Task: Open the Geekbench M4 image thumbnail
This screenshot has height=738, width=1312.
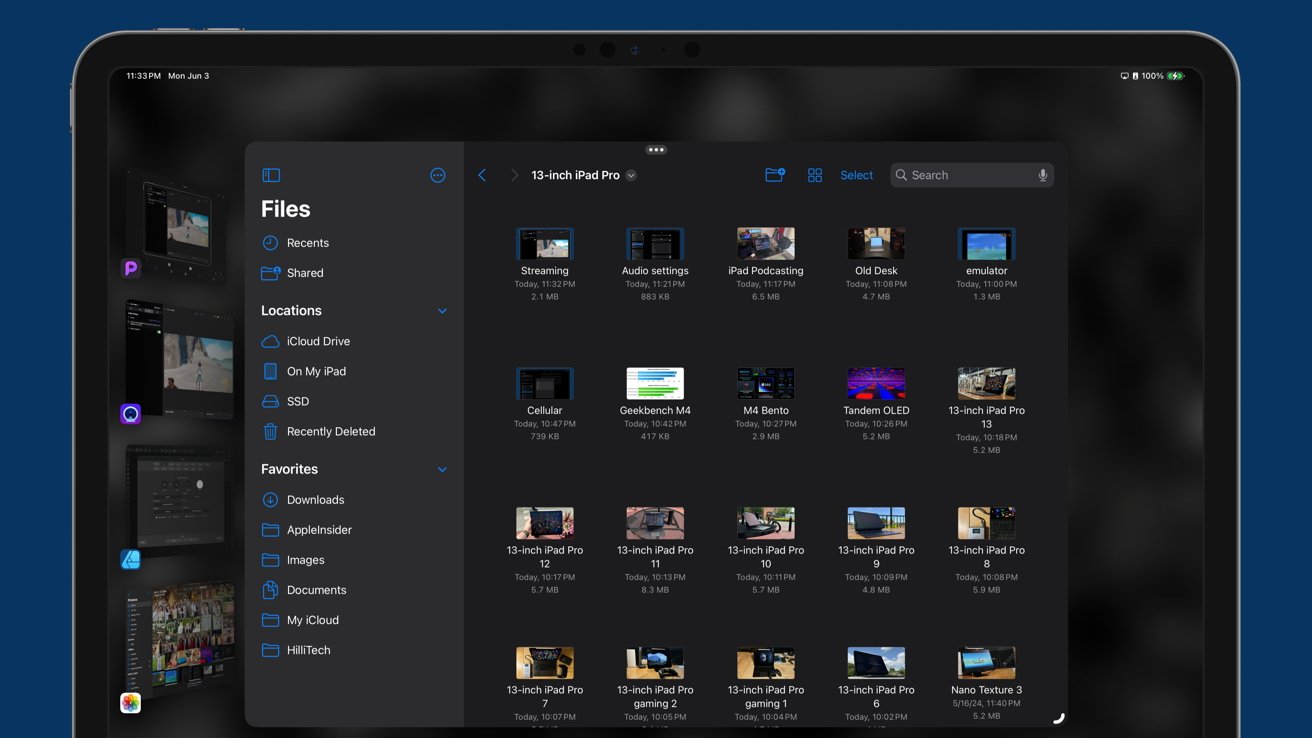Action: (655, 383)
